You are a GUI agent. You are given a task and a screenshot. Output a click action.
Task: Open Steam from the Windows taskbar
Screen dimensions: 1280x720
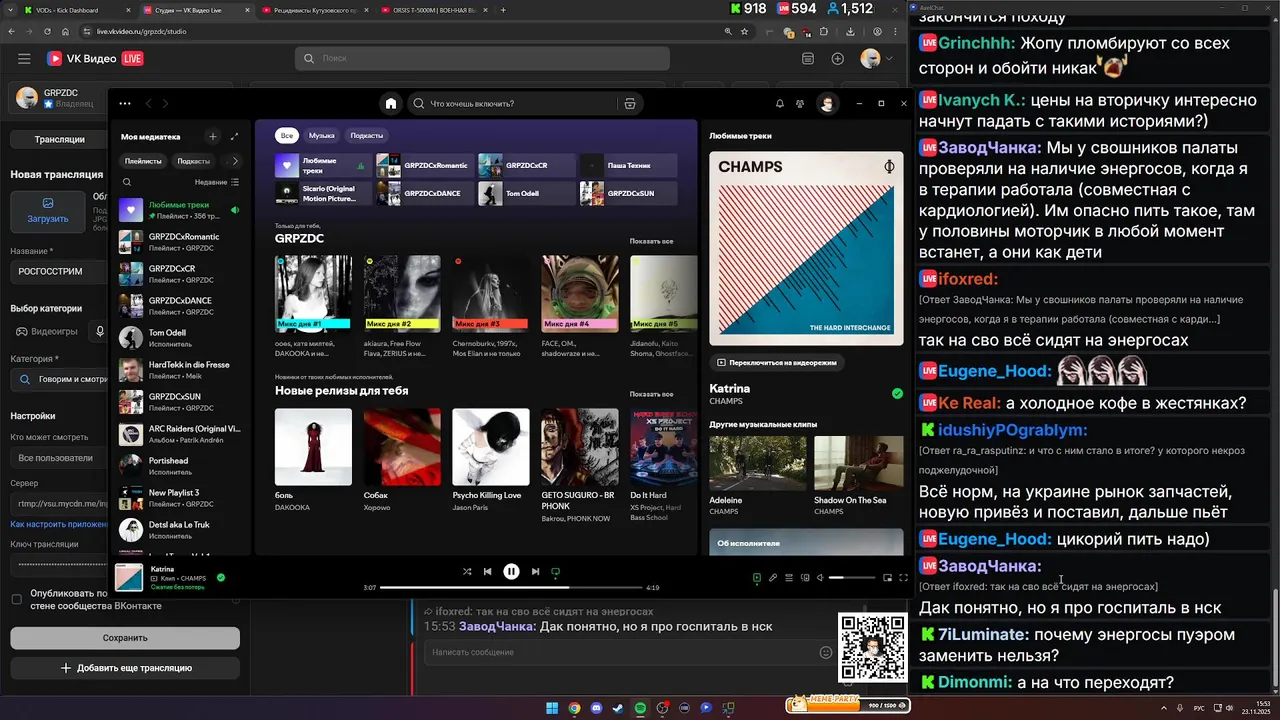(618, 708)
